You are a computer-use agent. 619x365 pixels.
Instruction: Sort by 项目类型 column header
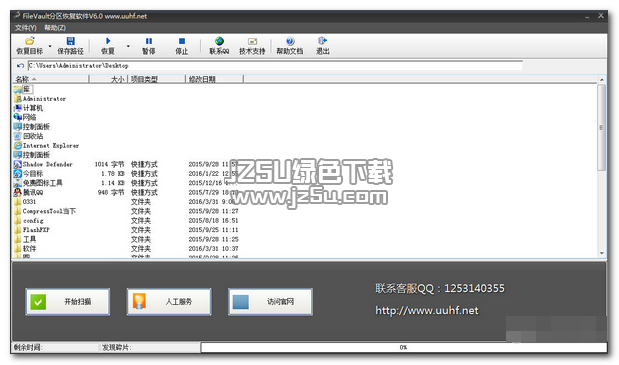click(x=156, y=79)
